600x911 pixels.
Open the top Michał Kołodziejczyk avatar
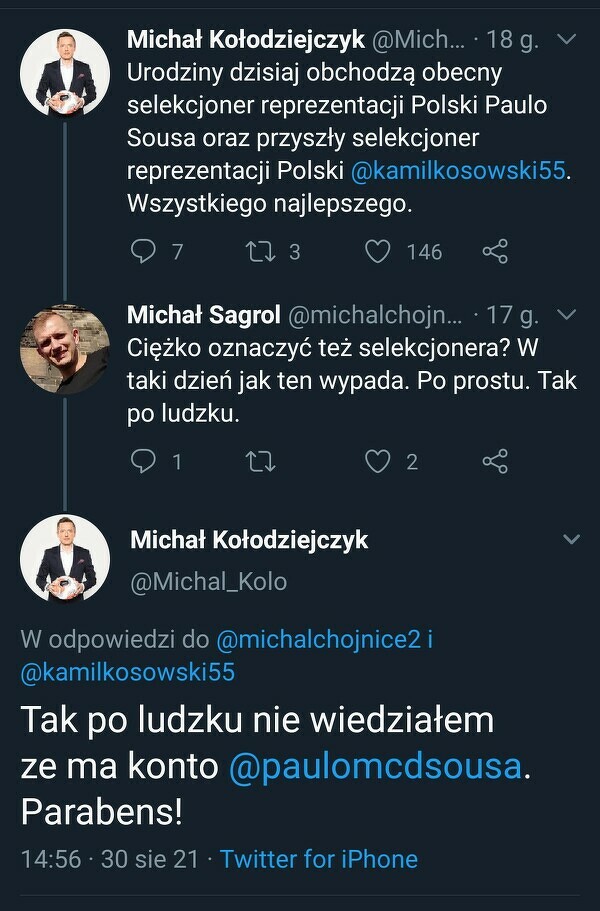(64, 74)
